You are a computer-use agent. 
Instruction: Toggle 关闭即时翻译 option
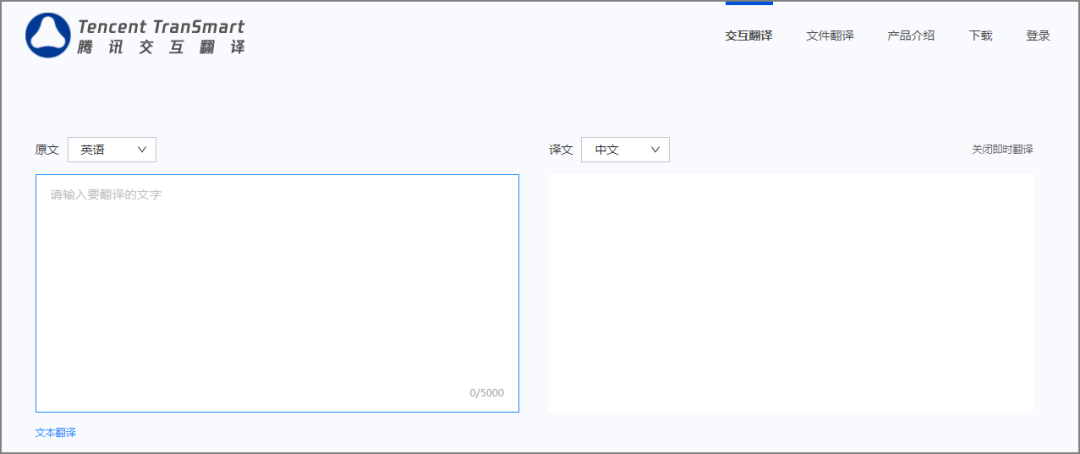[1002, 149]
